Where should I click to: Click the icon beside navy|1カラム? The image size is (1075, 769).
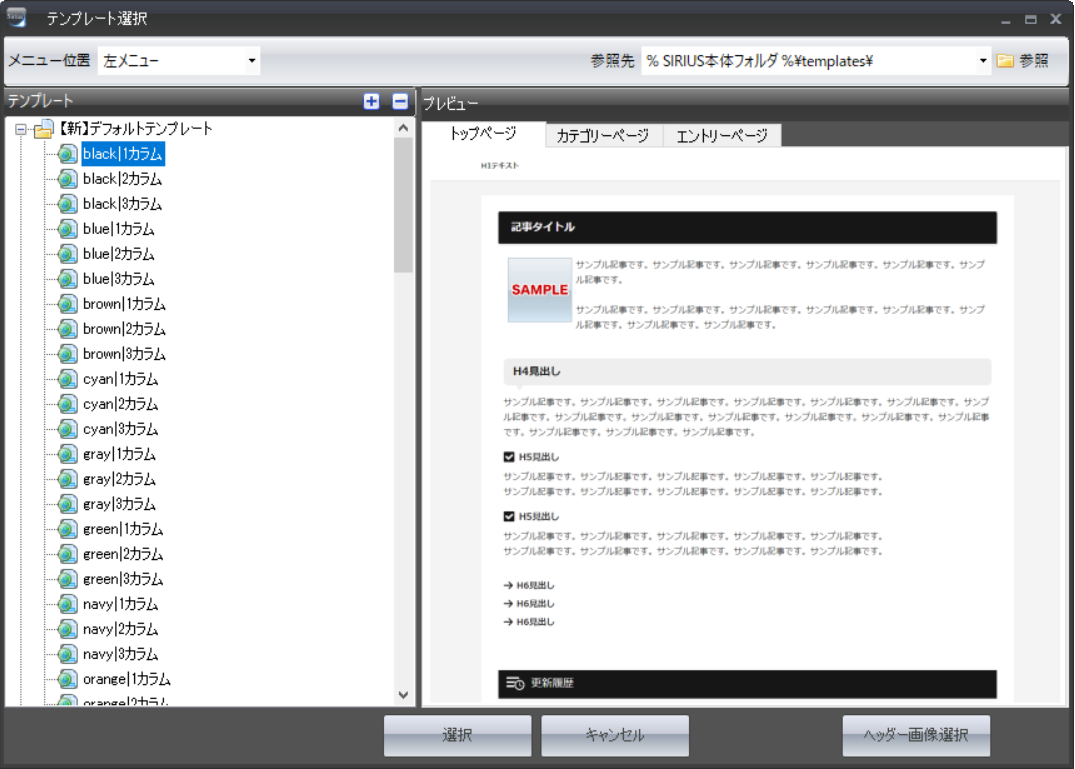[67, 604]
